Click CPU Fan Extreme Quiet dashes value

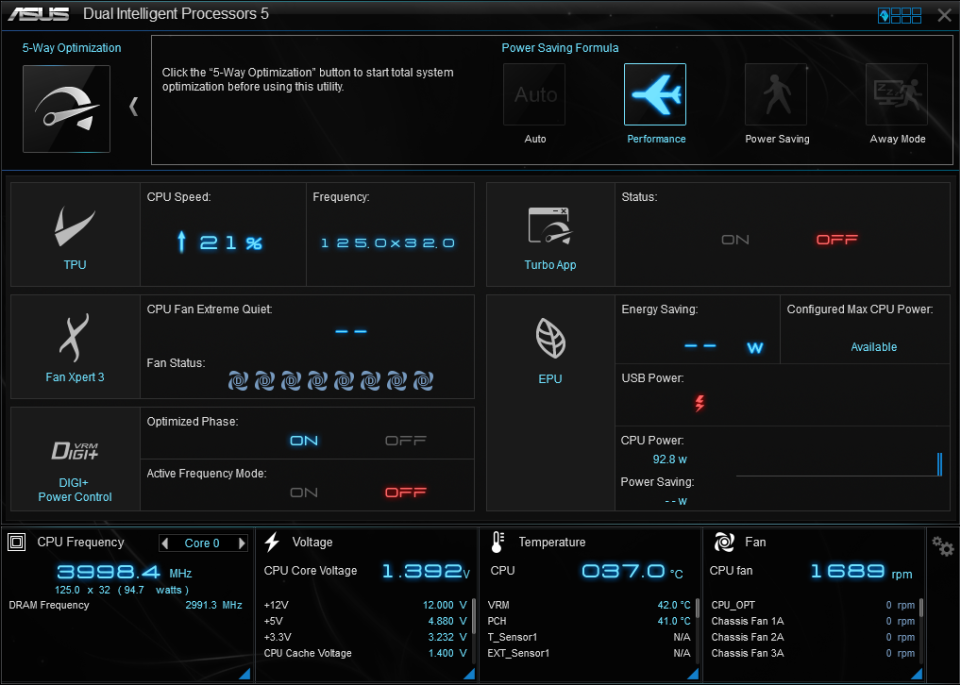[351, 331]
